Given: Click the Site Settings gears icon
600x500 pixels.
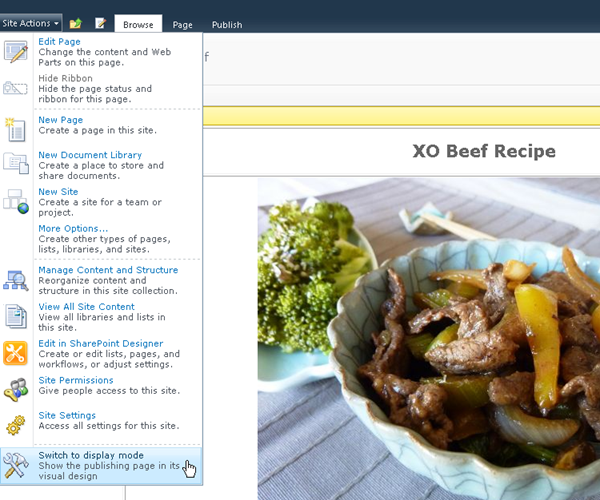Looking at the screenshot, I should [16, 425].
